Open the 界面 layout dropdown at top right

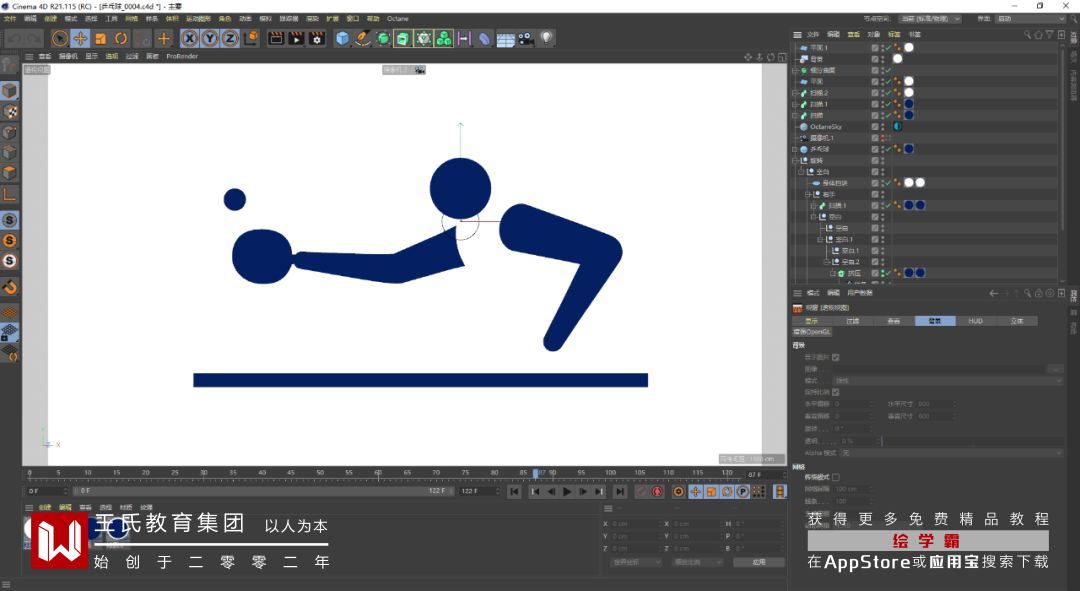(1028, 19)
